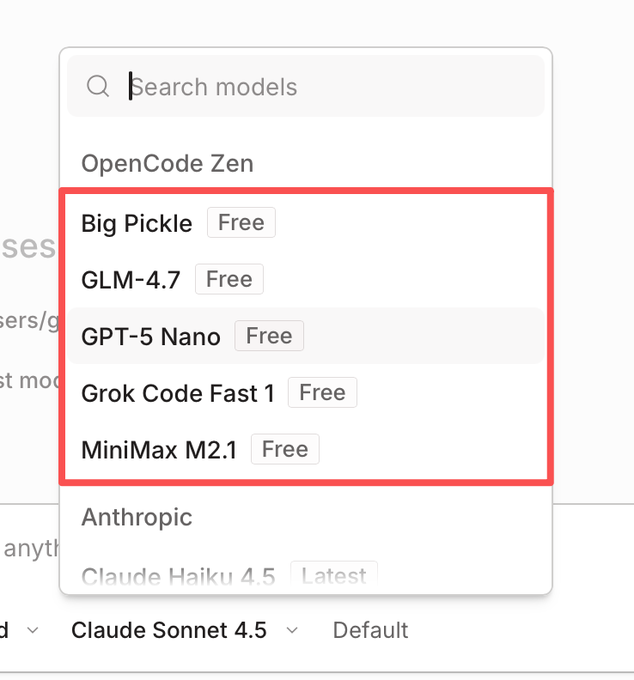Click the Free badge beside Grok Code Fast 1

[322, 392]
